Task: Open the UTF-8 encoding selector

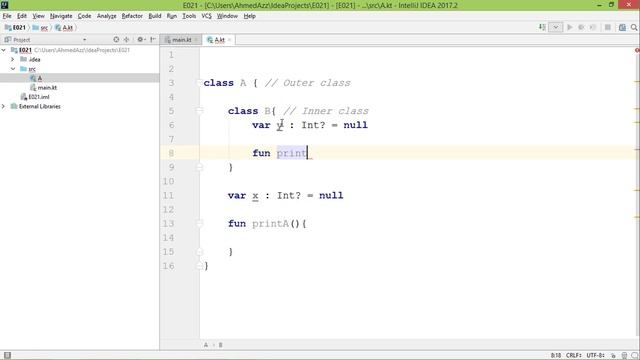Action: coord(596,356)
